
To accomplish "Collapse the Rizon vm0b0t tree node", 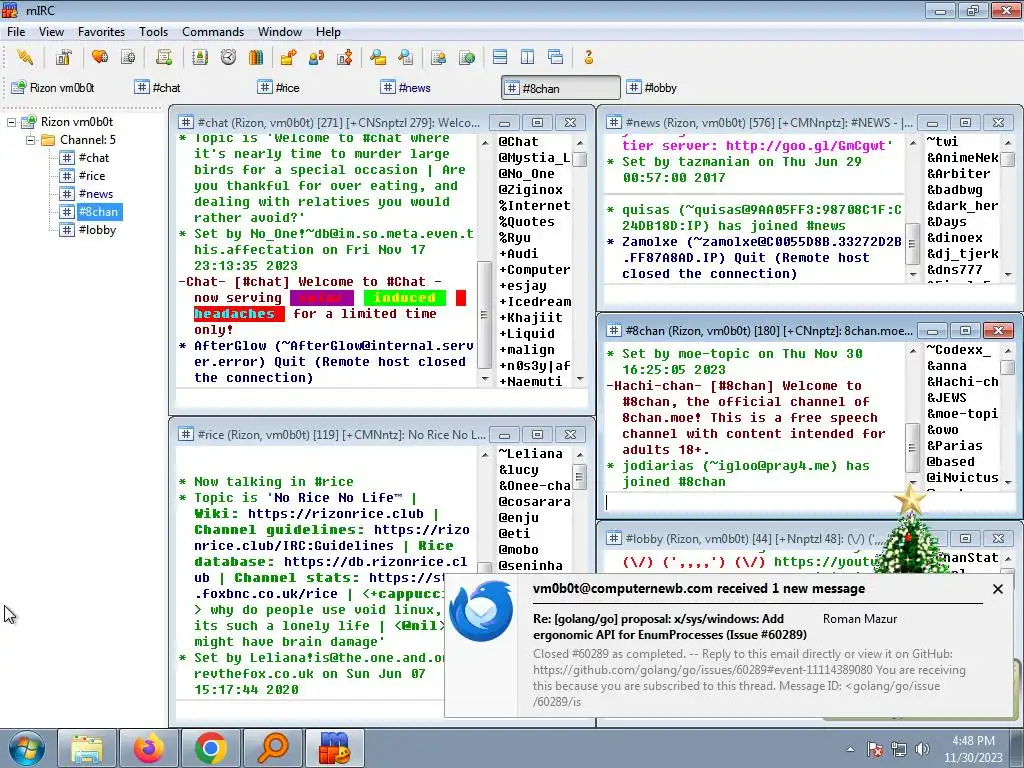I will (11, 122).
